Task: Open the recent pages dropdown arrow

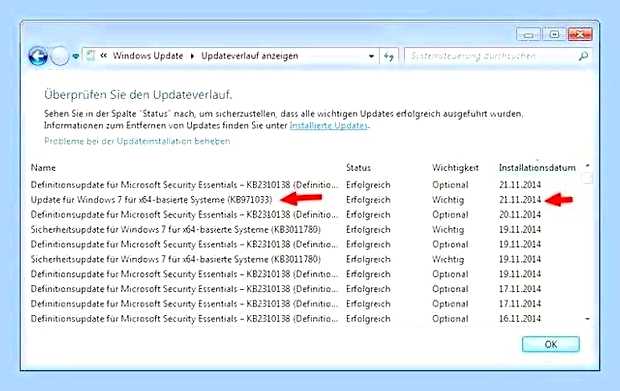Action: [x=76, y=57]
